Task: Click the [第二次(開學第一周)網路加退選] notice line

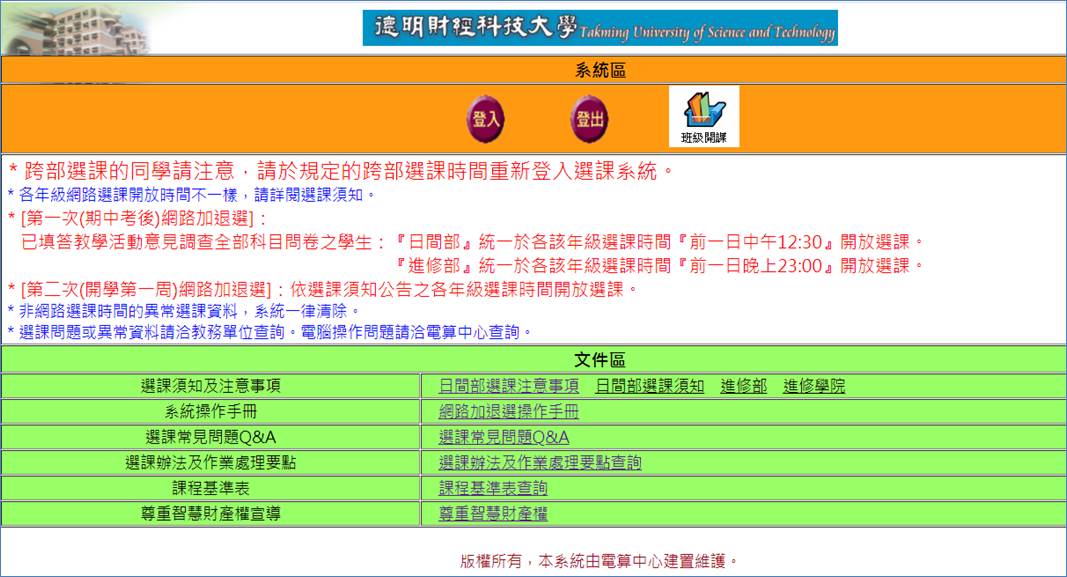Action: click(323, 289)
